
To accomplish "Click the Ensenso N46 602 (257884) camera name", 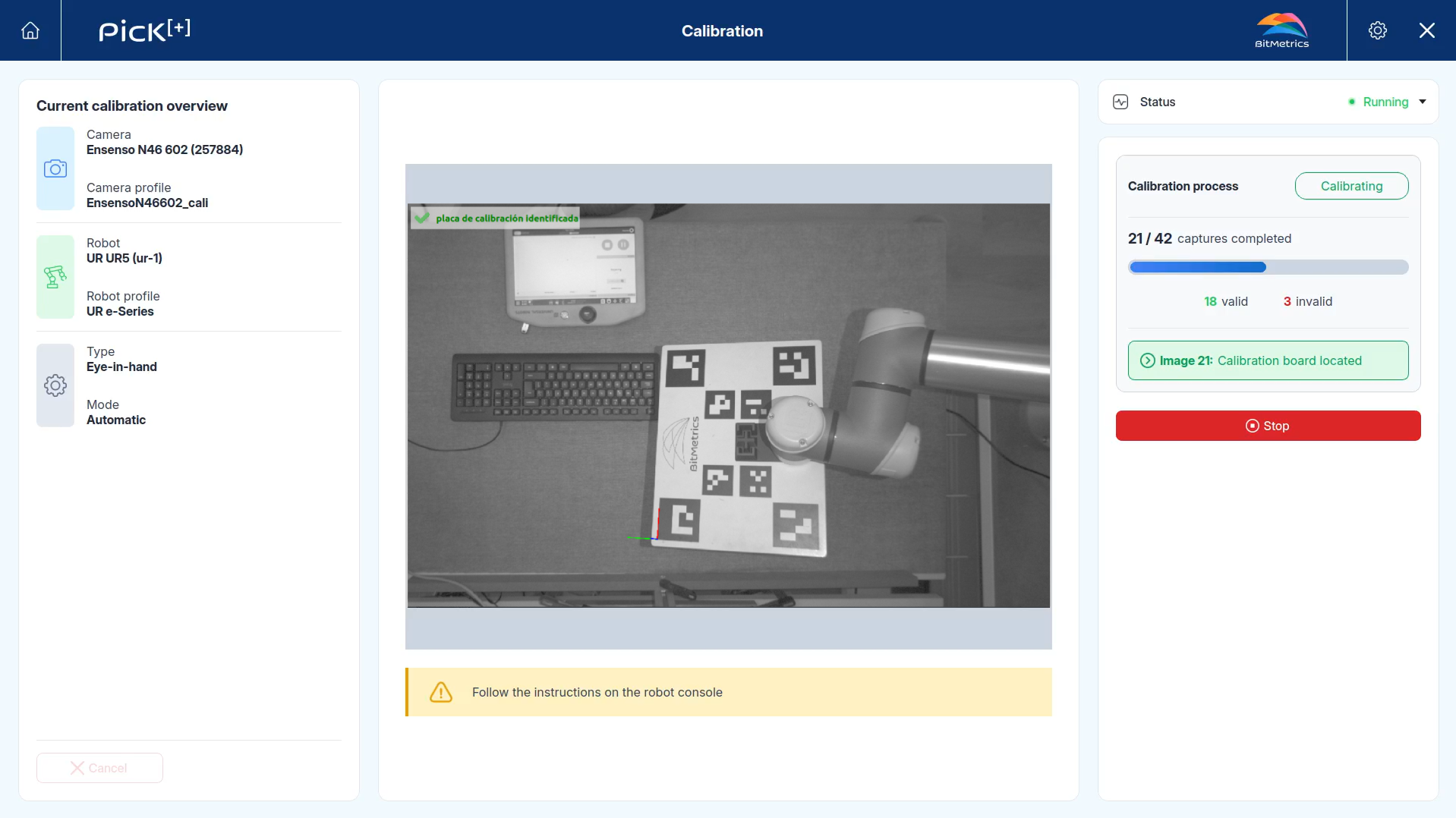I will (165, 149).
